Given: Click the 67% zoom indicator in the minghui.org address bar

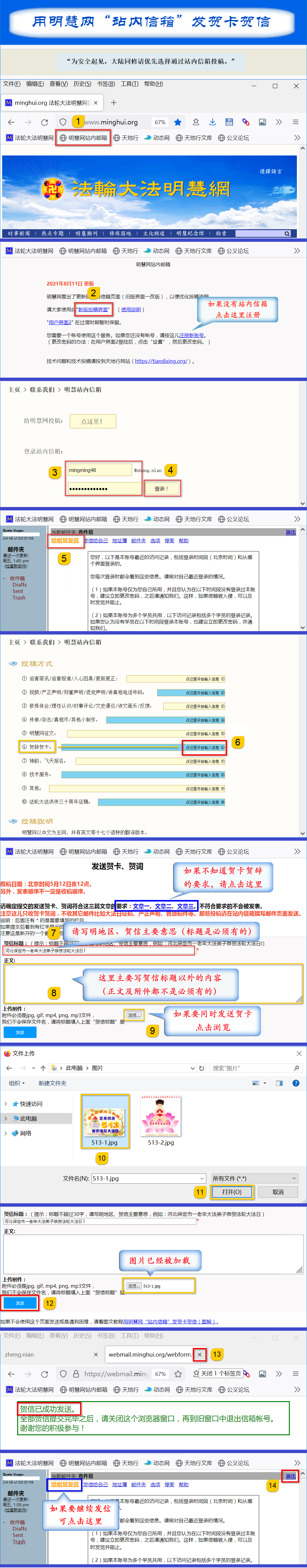Looking at the screenshot, I should click(x=160, y=122).
